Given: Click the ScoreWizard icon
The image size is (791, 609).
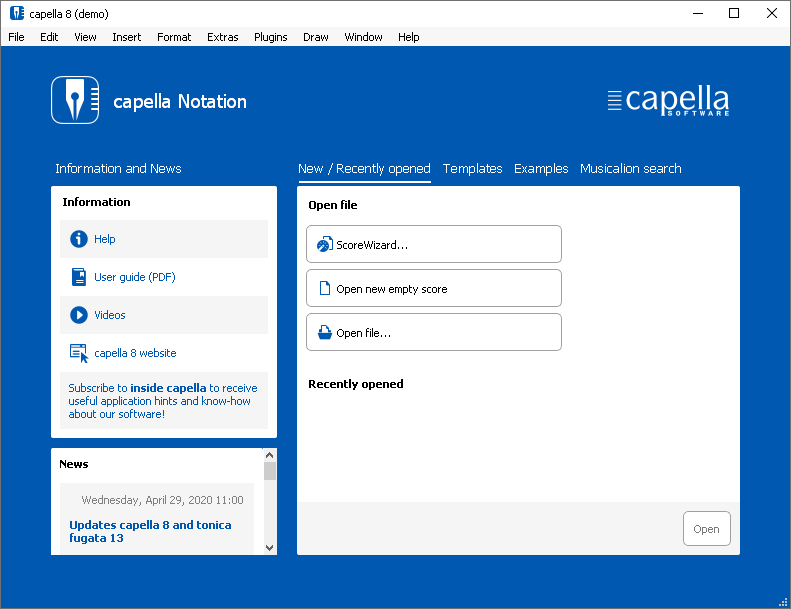Looking at the screenshot, I should [x=324, y=245].
